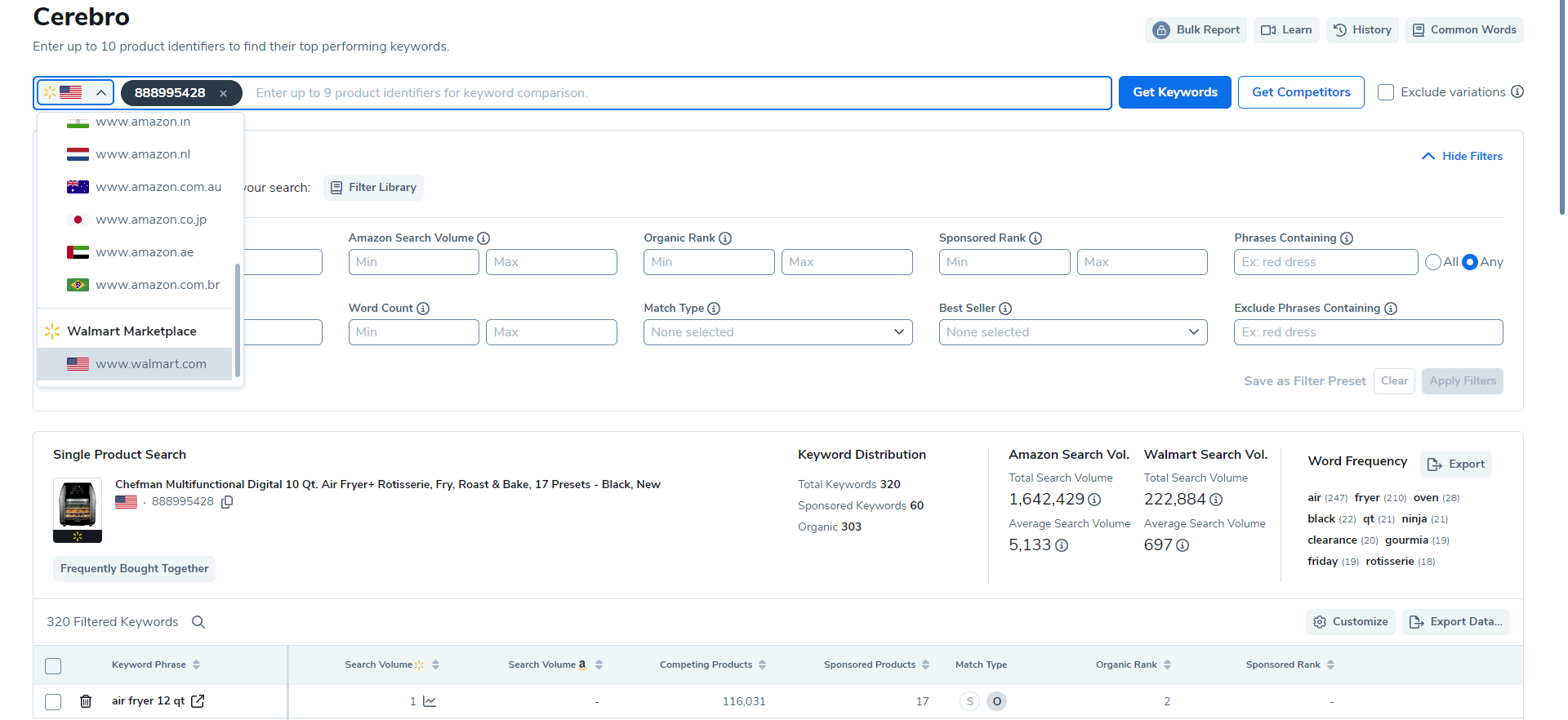Show Amazon Total Search Volume info

click(x=1094, y=500)
